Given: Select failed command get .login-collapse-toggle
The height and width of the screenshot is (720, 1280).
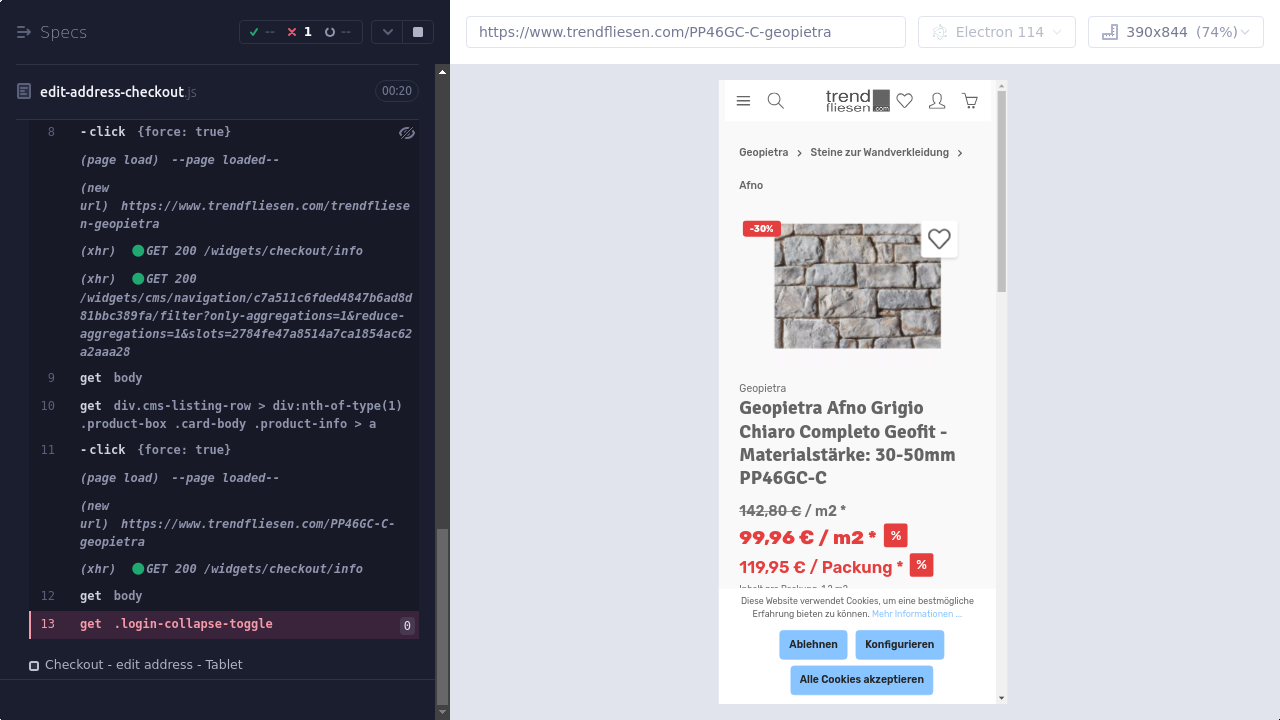Looking at the screenshot, I should 192,624.
